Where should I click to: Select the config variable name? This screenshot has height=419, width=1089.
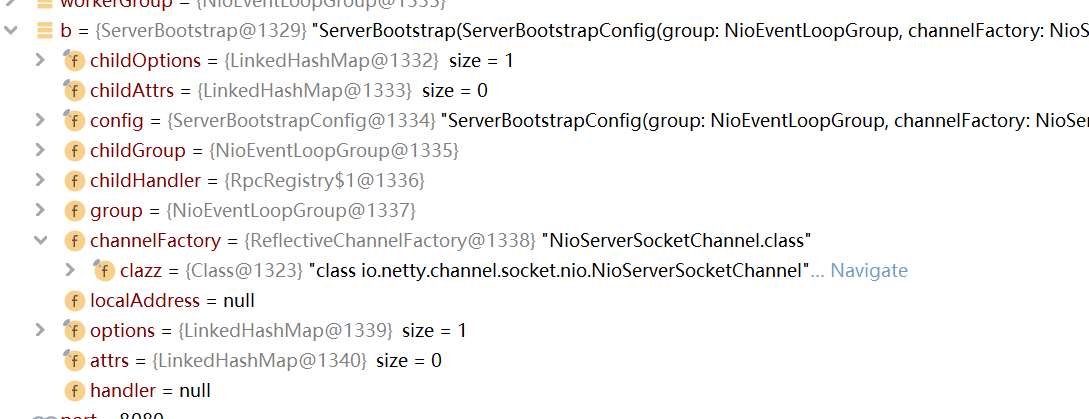116,121
